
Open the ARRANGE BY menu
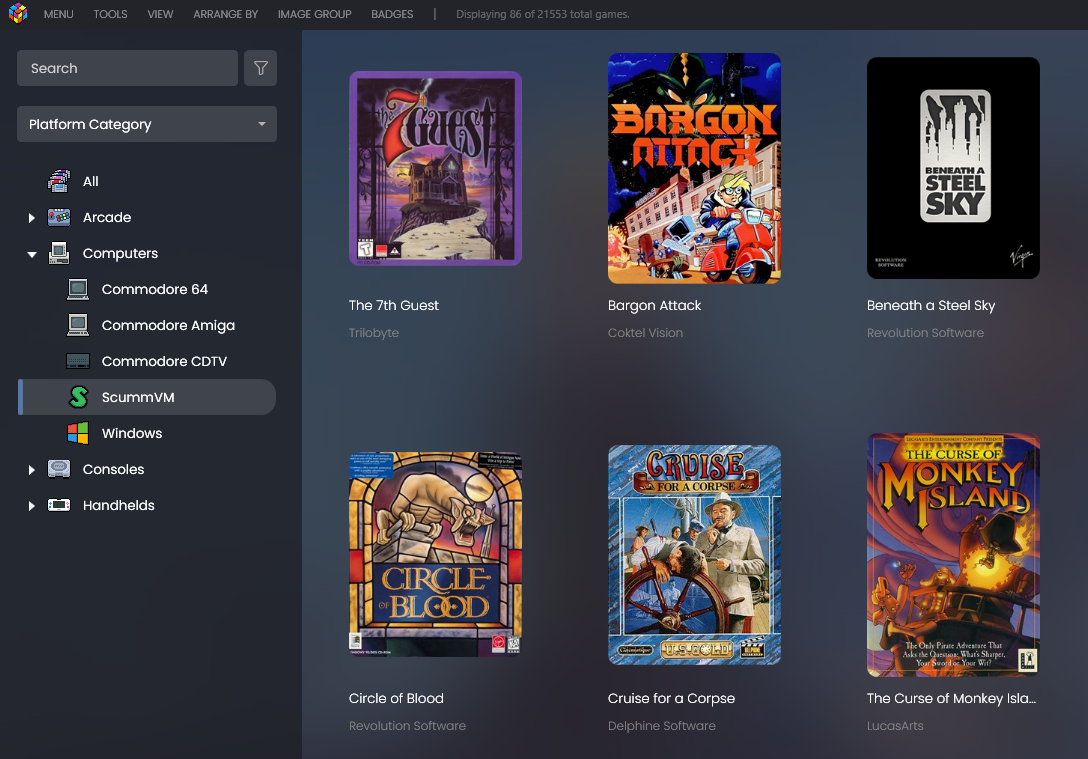point(226,14)
